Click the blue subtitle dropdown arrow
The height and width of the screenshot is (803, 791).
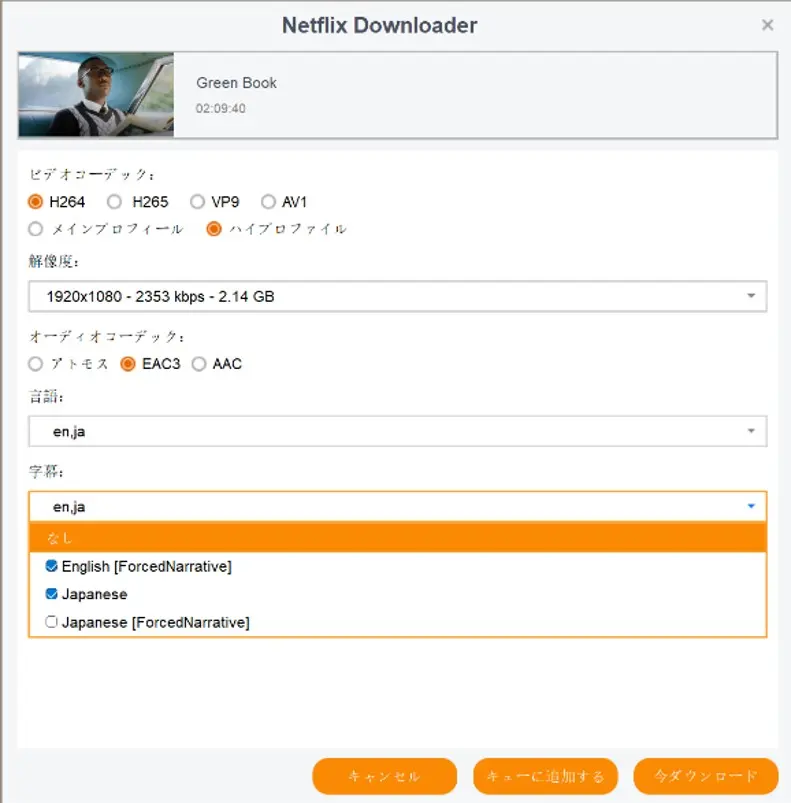click(751, 506)
